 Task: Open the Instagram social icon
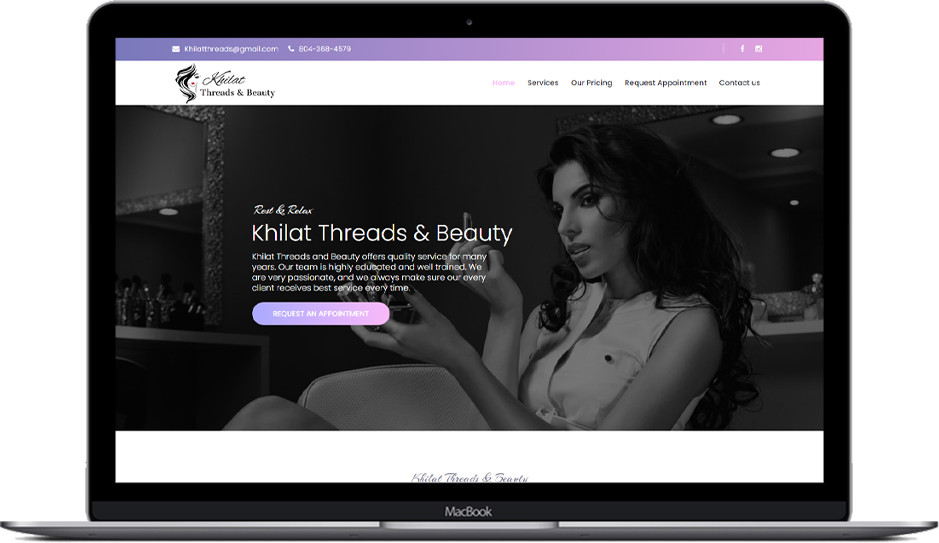[759, 49]
